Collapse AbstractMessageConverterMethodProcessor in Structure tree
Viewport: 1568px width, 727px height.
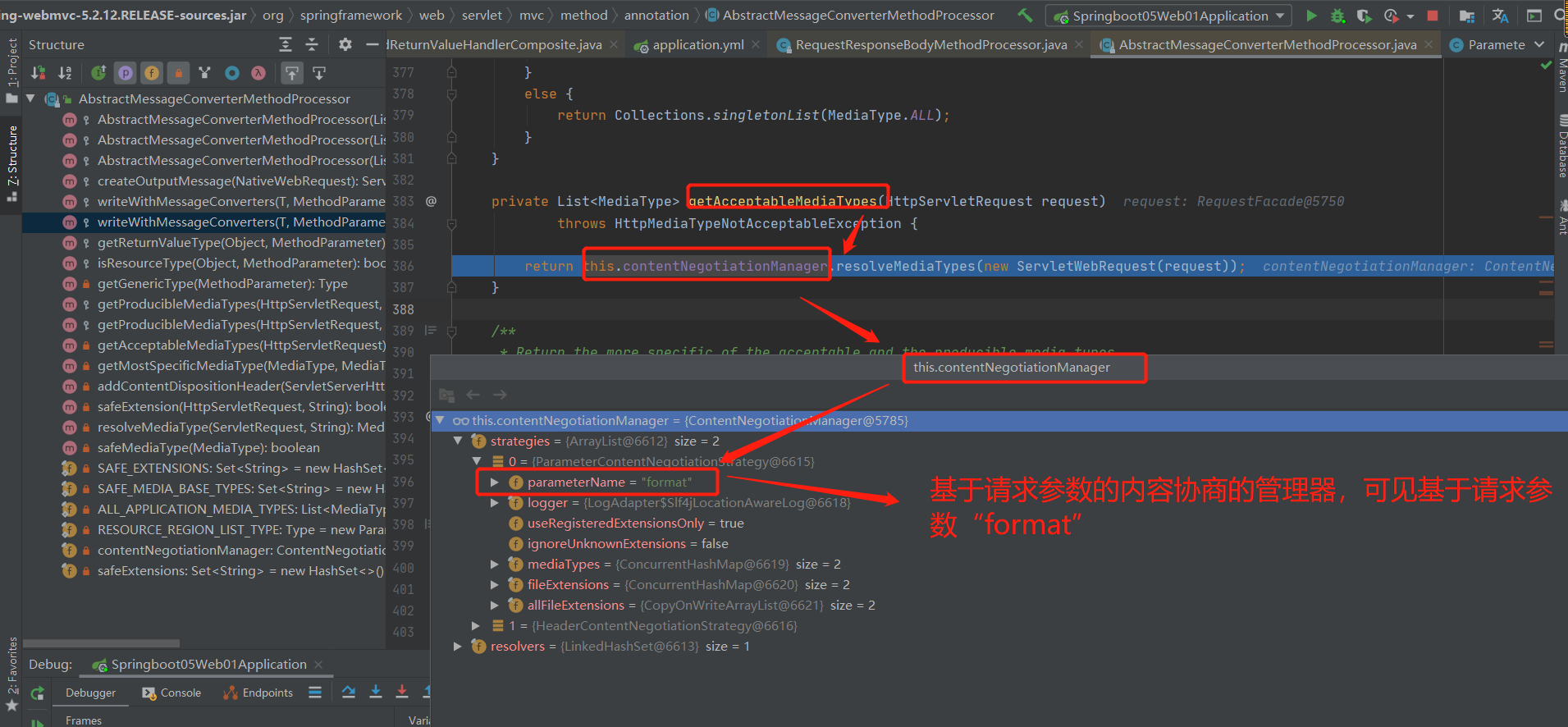coord(30,98)
